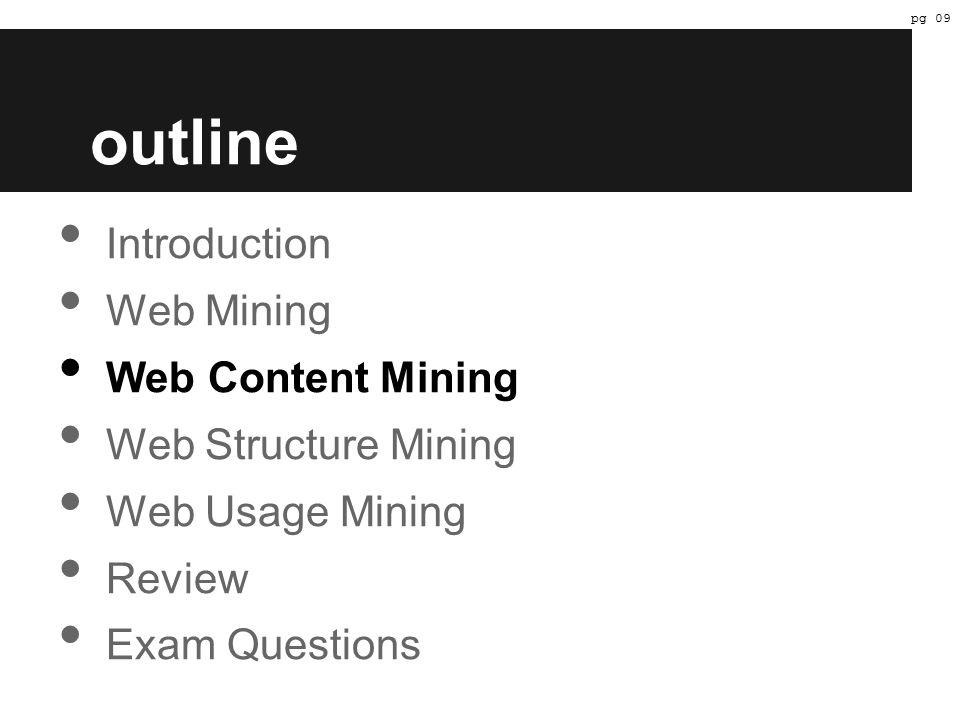Click the bullet beside Introduction
The height and width of the screenshot is (720, 960).
tap(70, 234)
